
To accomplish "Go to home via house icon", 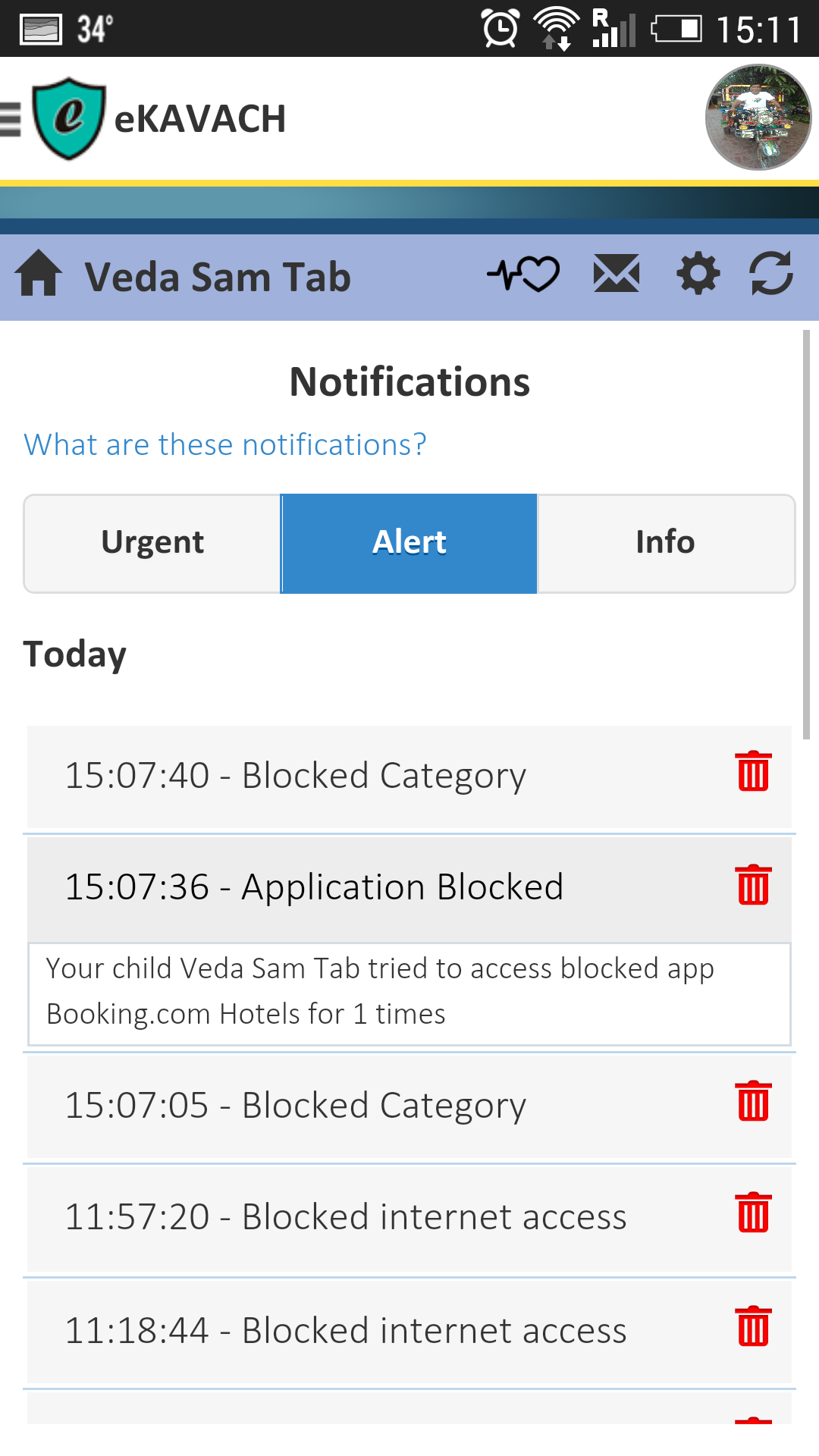I will [39, 275].
